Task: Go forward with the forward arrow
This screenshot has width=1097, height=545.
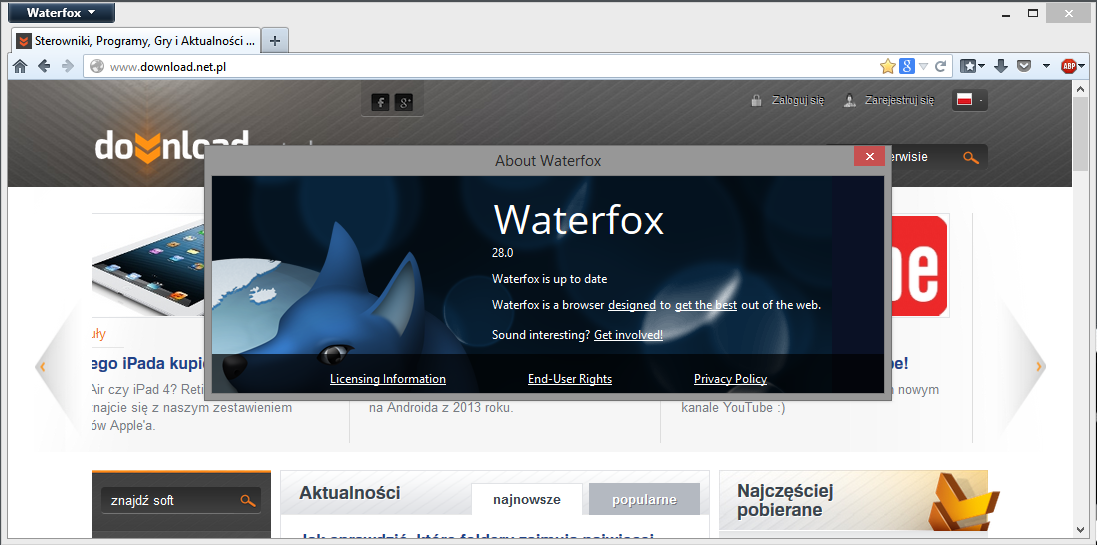Action: coord(68,66)
